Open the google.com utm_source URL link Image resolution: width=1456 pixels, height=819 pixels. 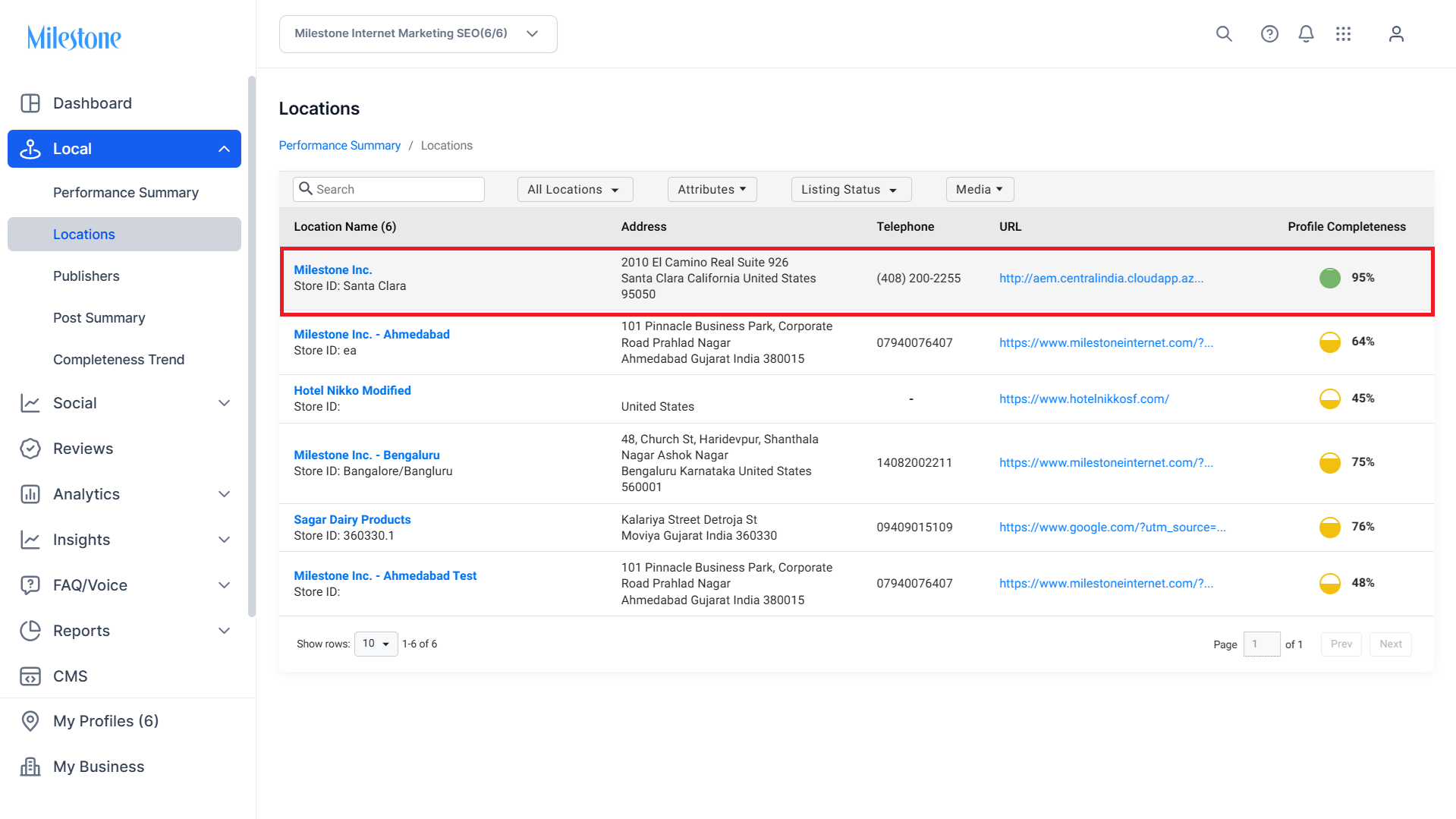coord(1112,528)
